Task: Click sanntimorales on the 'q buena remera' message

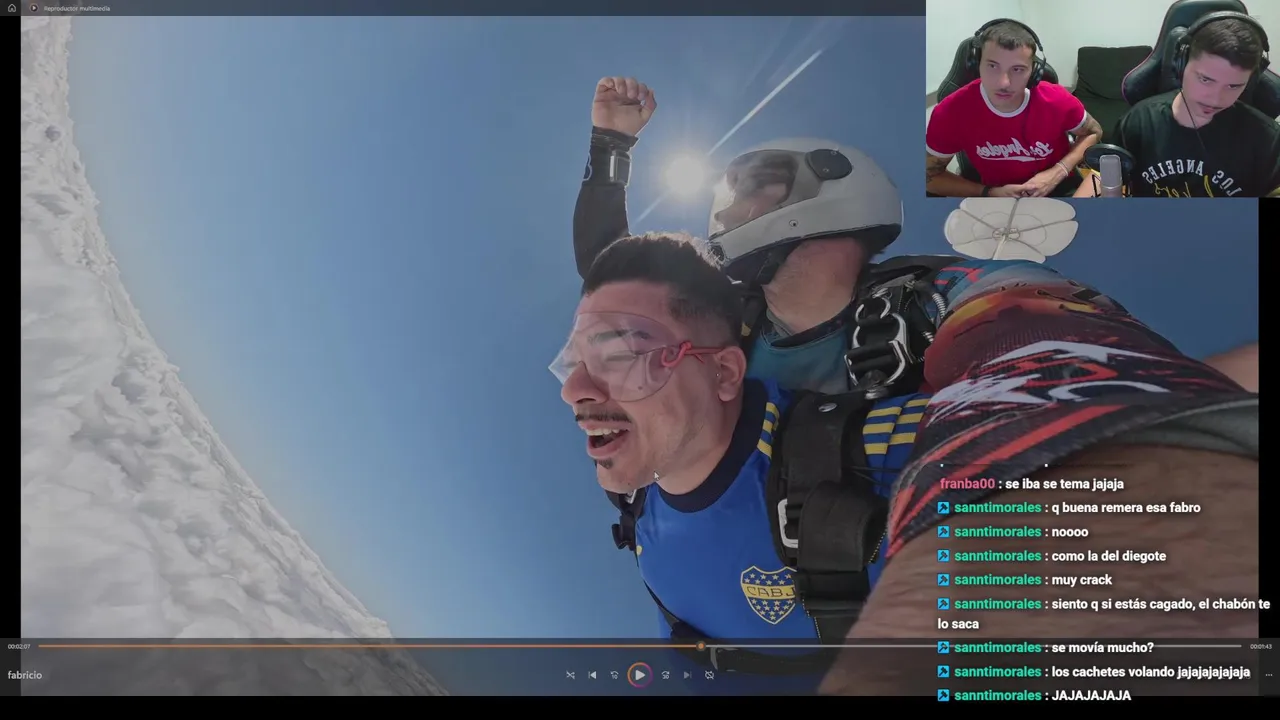Action: click(x=997, y=508)
